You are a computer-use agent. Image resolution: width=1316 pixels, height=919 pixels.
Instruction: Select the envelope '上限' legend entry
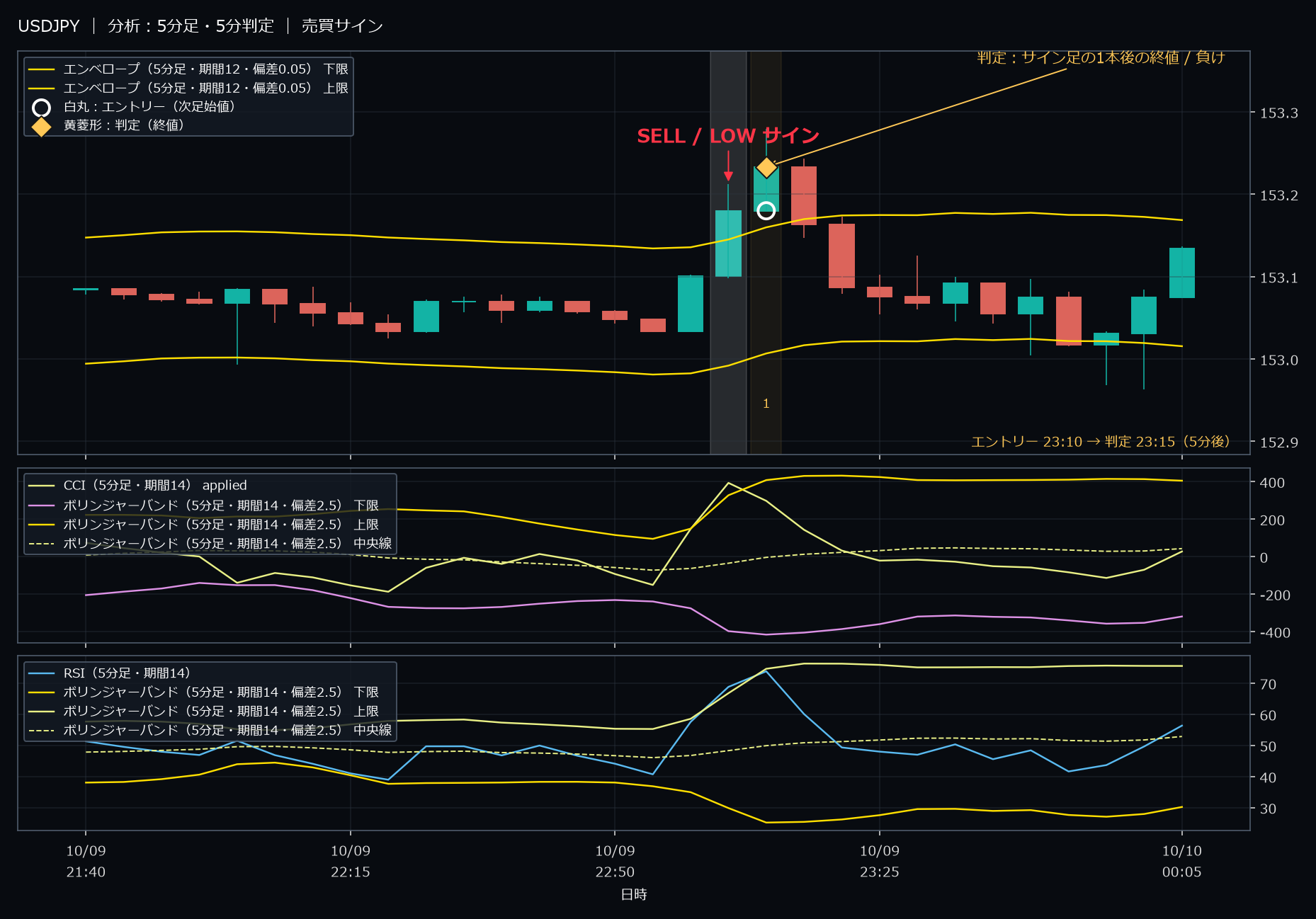pos(188,89)
